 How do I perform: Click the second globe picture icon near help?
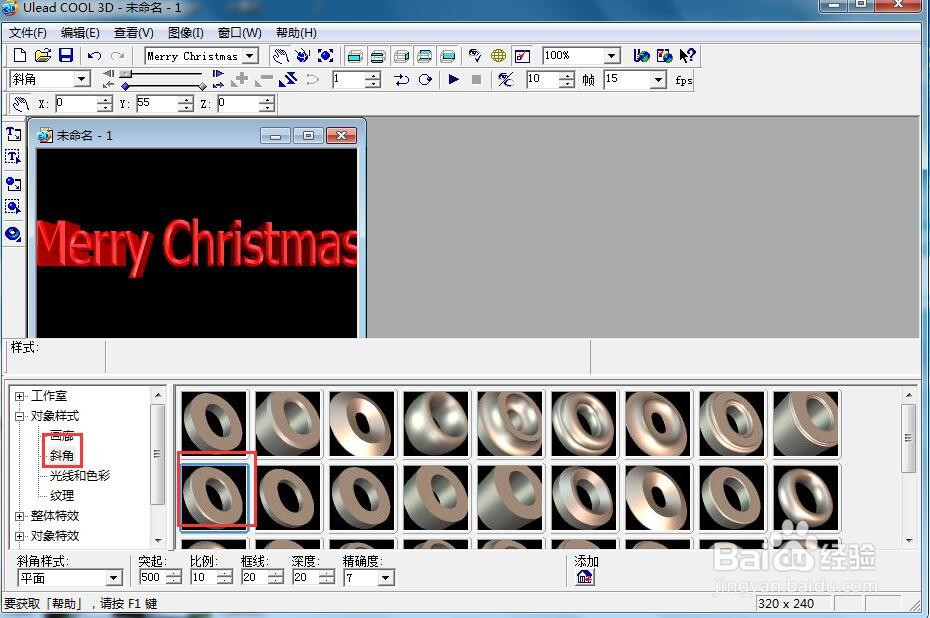pyautogui.click(x=664, y=56)
